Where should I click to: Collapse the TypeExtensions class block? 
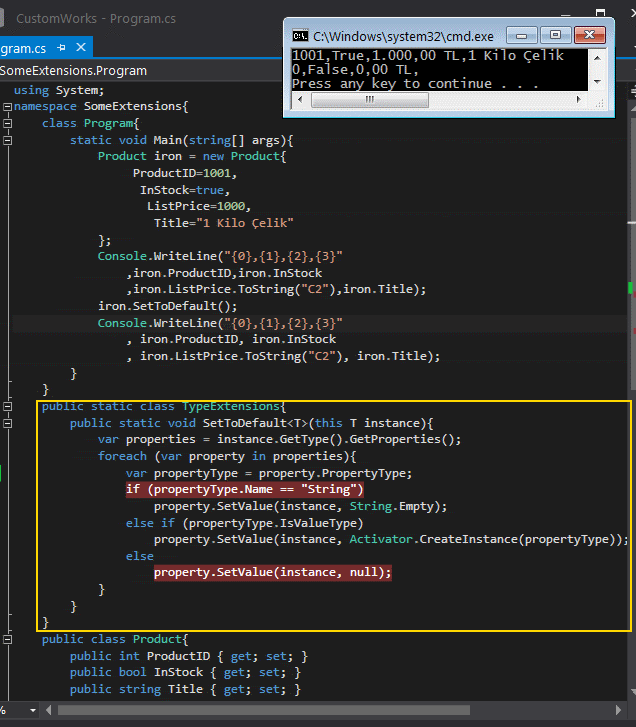[x=6, y=407]
